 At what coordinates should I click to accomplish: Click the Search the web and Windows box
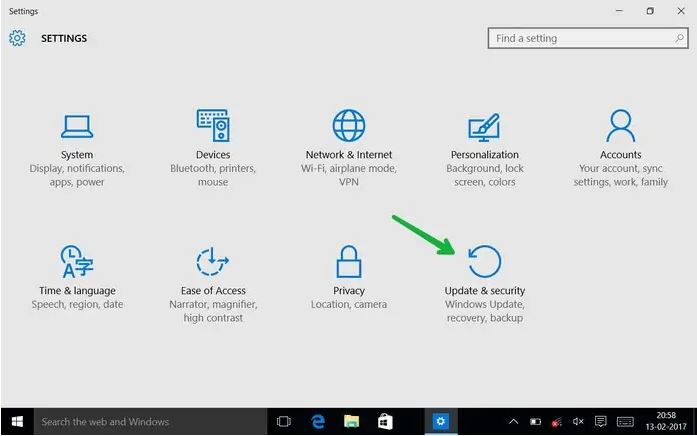[150, 421]
